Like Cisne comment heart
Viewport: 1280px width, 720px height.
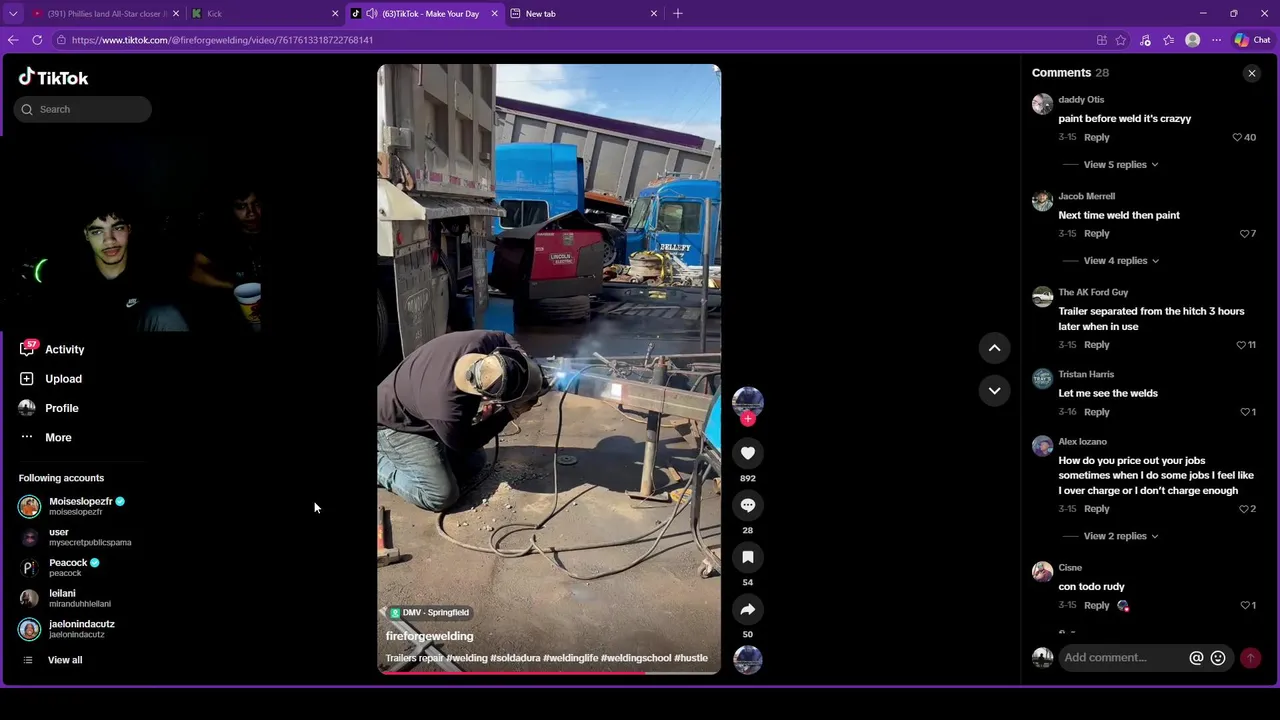[x=1245, y=606]
